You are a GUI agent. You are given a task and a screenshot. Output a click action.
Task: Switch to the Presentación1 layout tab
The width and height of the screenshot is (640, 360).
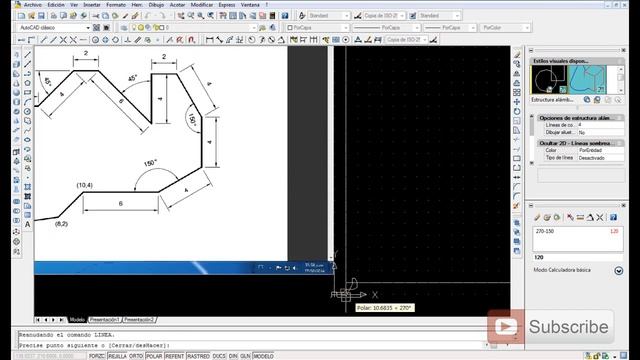105,320
